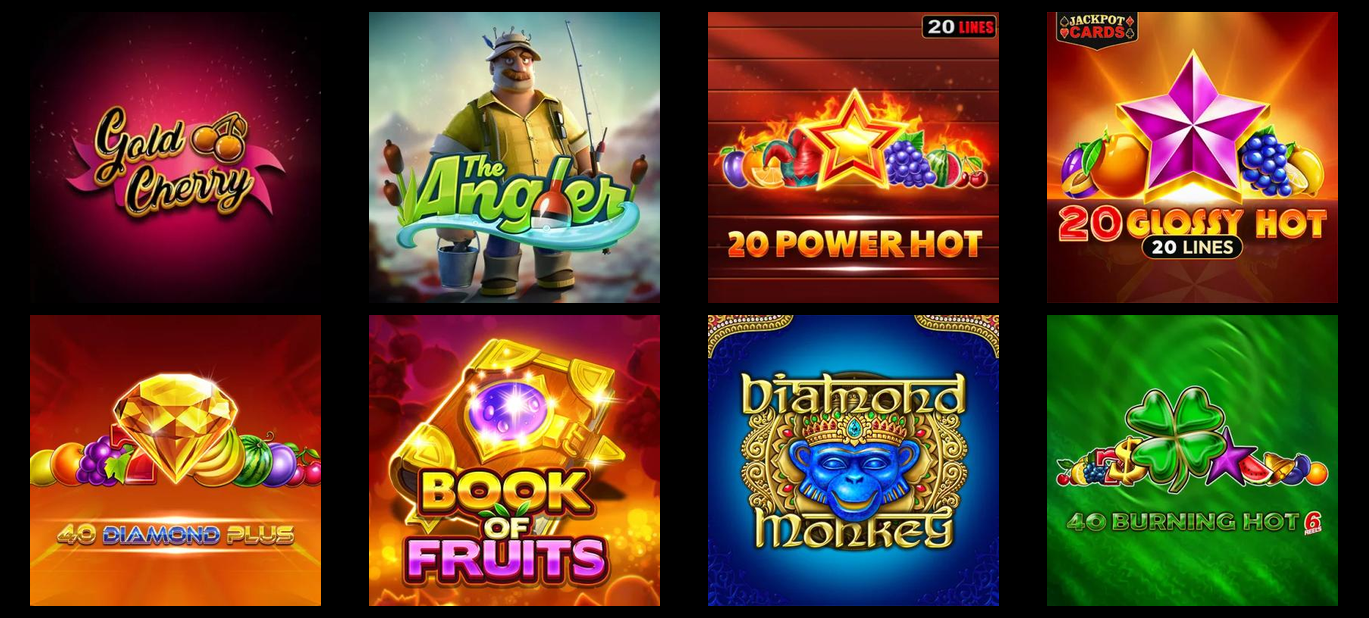Open the 20 Power Hot game
This screenshot has height=618, width=1369.
pyautogui.click(x=853, y=157)
